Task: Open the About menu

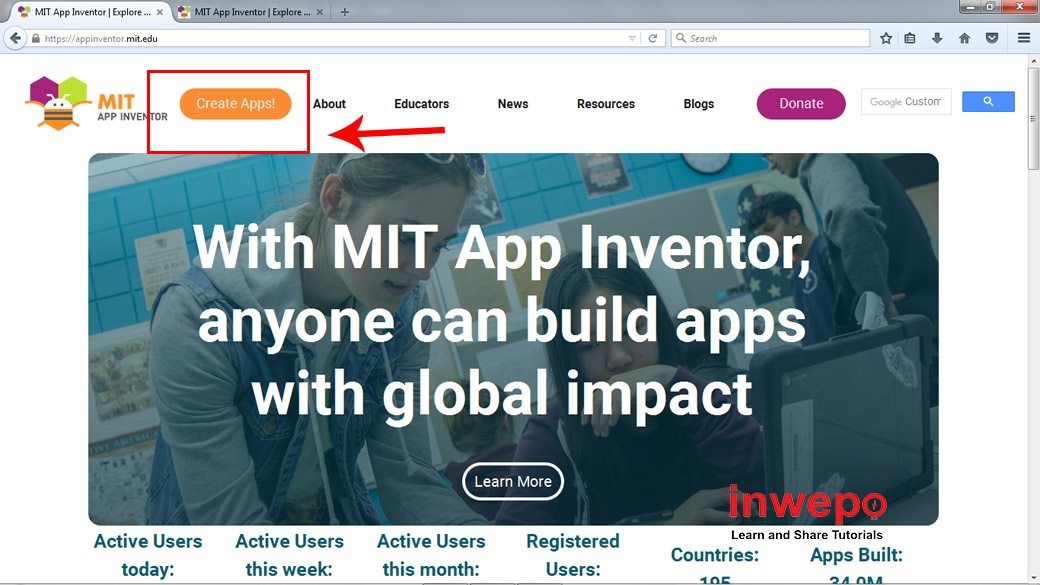Action: pos(329,104)
